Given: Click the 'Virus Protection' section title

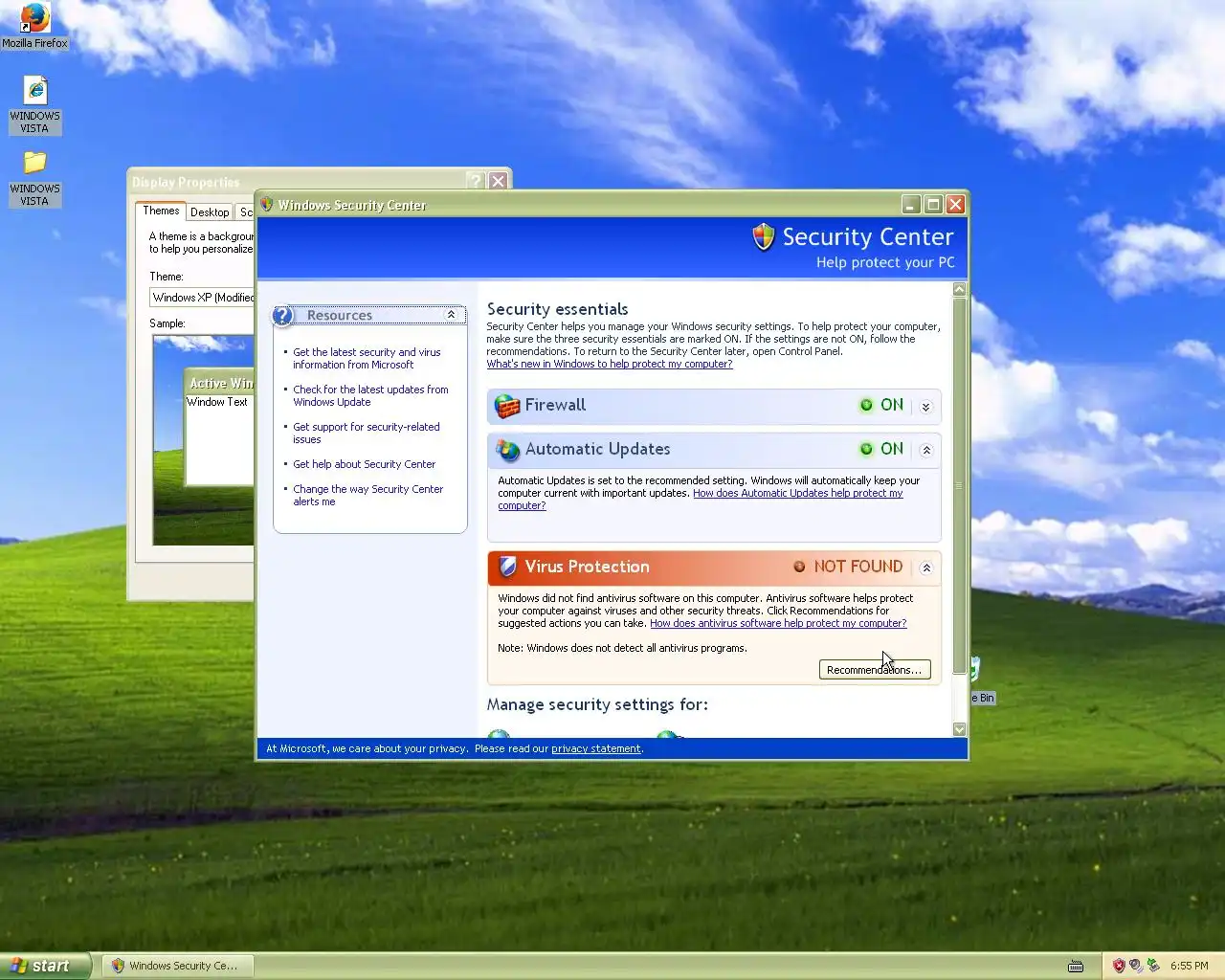Looking at the screenshot, I should (587, 567).
